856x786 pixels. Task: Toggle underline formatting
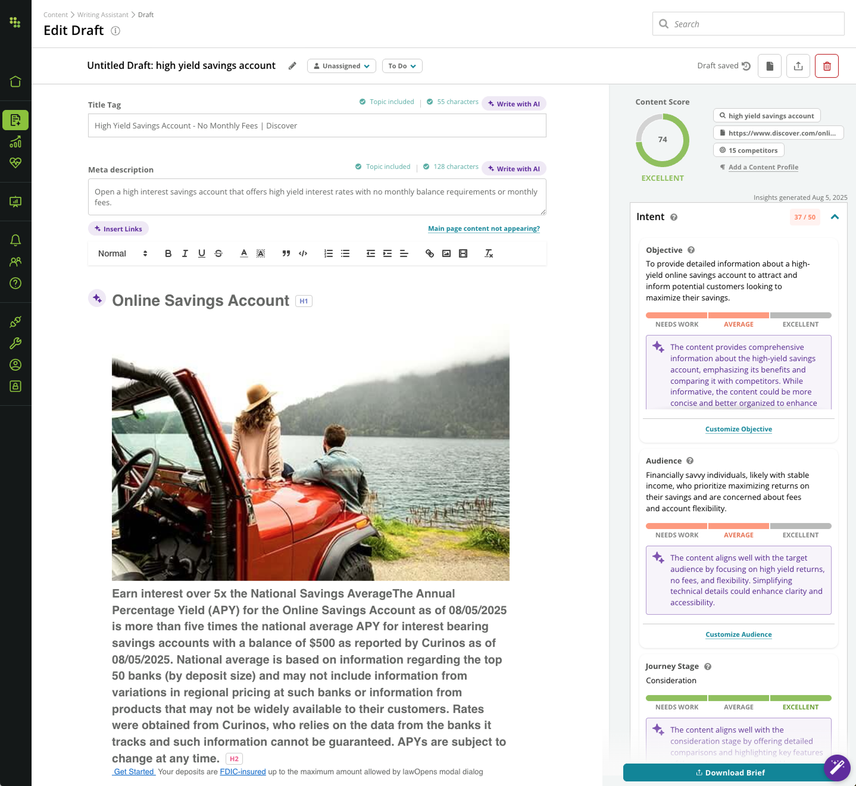tap(201, 253)
